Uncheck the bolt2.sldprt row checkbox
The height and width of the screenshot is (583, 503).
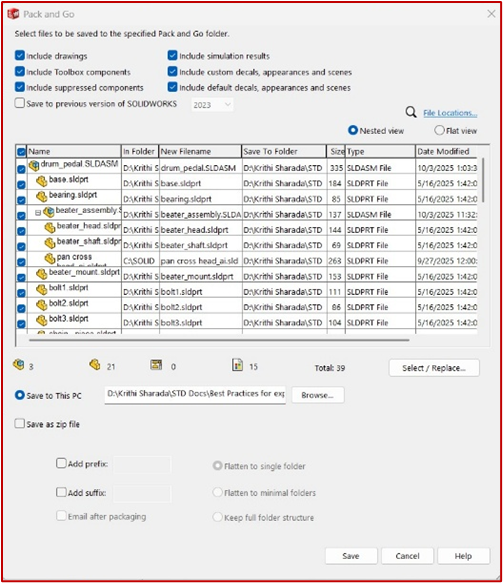(x=21, y=308)
